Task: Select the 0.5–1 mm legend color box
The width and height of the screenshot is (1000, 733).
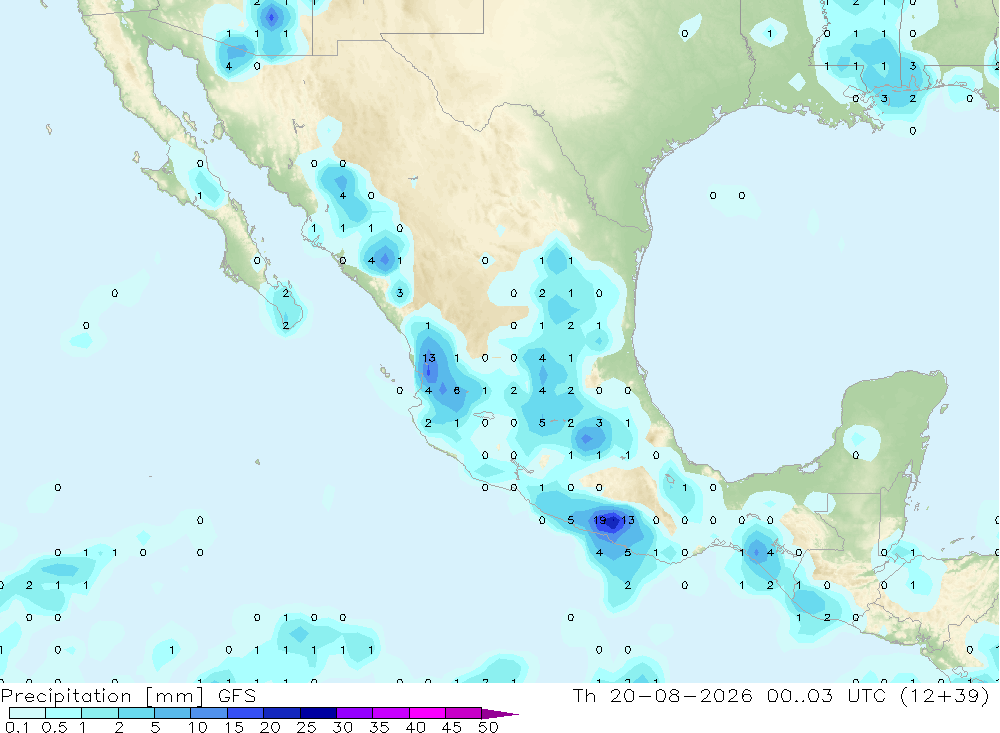Action: click(x=64, y=713)
